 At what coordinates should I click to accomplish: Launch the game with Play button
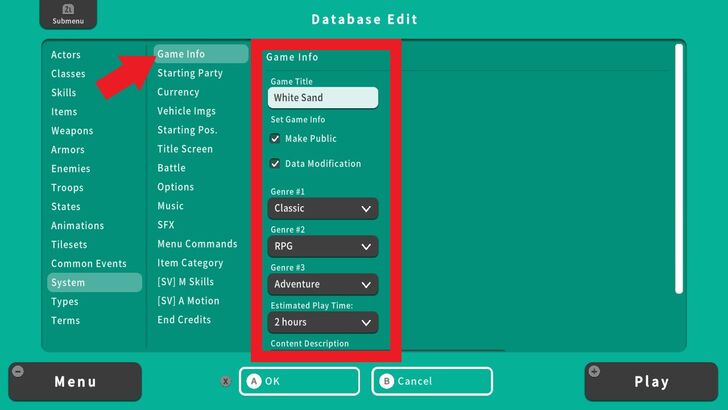tap(651, 382)
